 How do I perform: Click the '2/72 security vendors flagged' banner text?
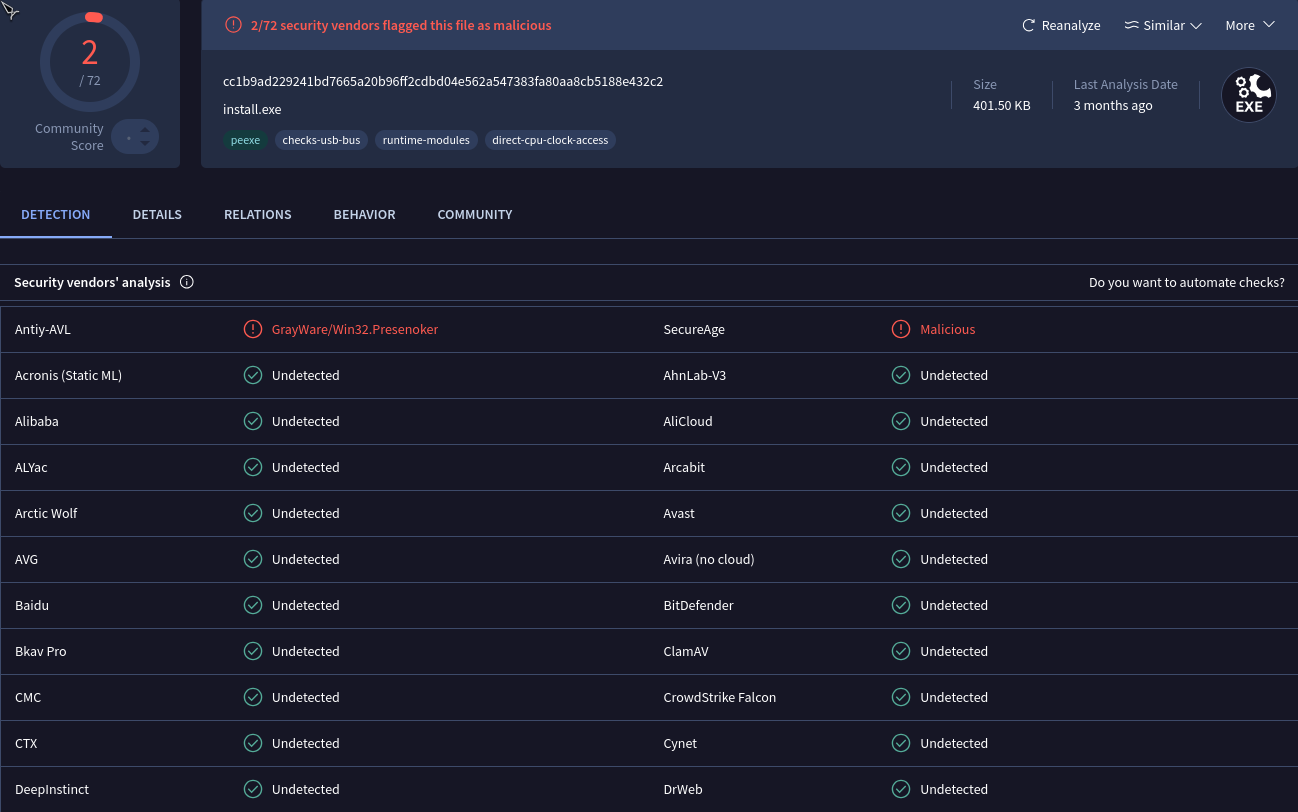coord(401,25)
